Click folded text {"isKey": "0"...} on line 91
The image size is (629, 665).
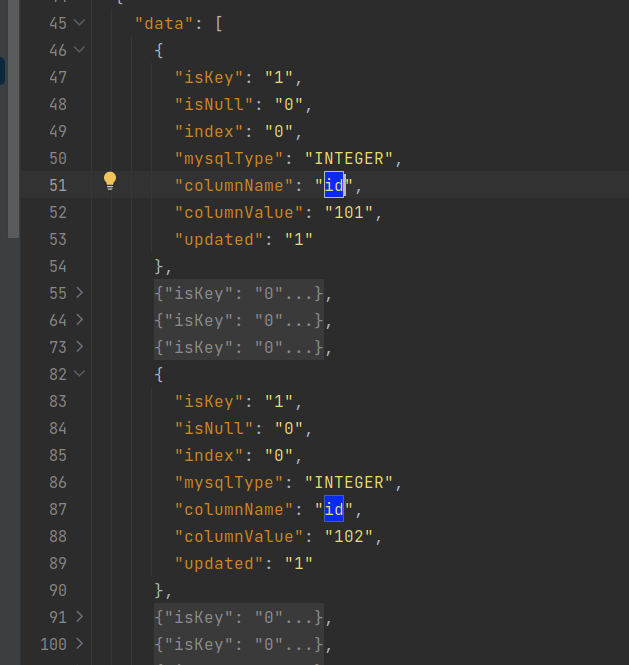(x=239, y=617)
